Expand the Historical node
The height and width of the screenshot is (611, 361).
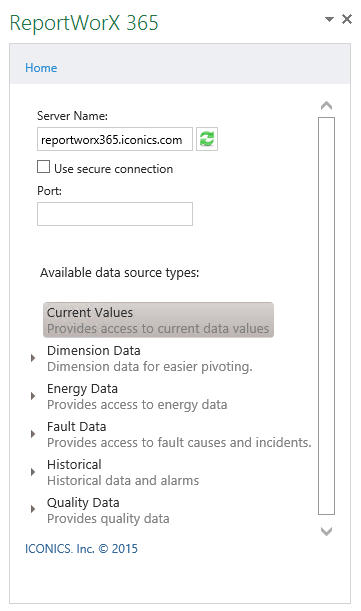click(x=33, y=472)
